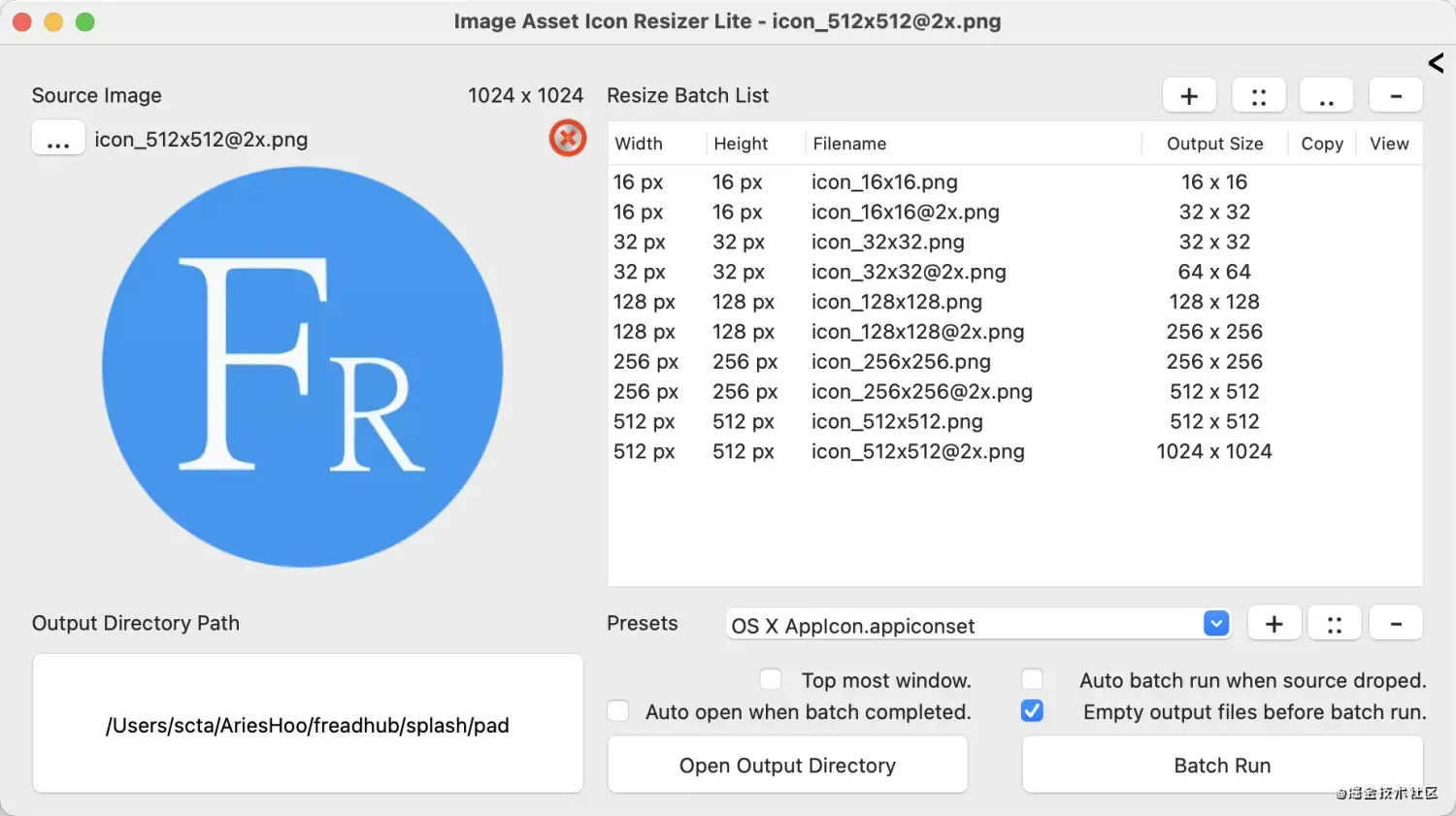Open the Presets dropdown

tap(1215, 624)
